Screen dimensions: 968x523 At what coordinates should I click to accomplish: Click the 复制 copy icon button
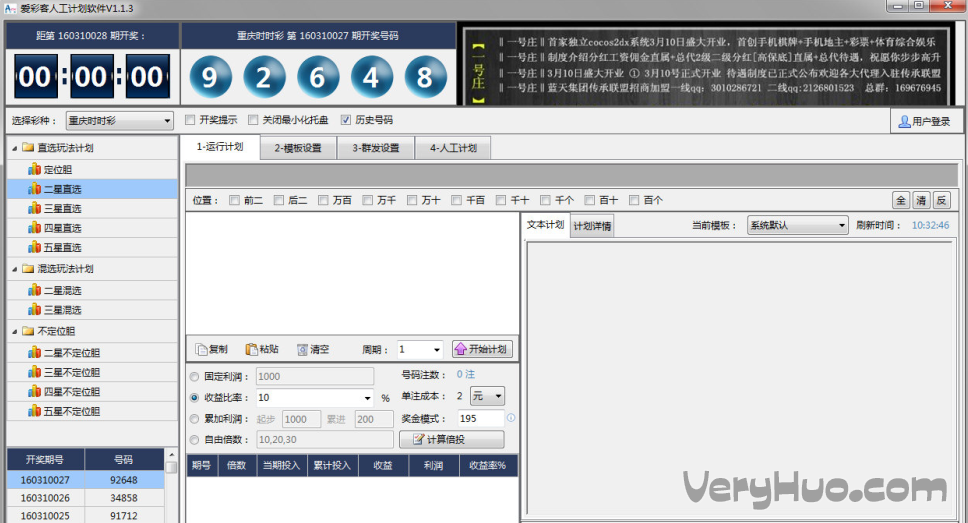(211, 349)
